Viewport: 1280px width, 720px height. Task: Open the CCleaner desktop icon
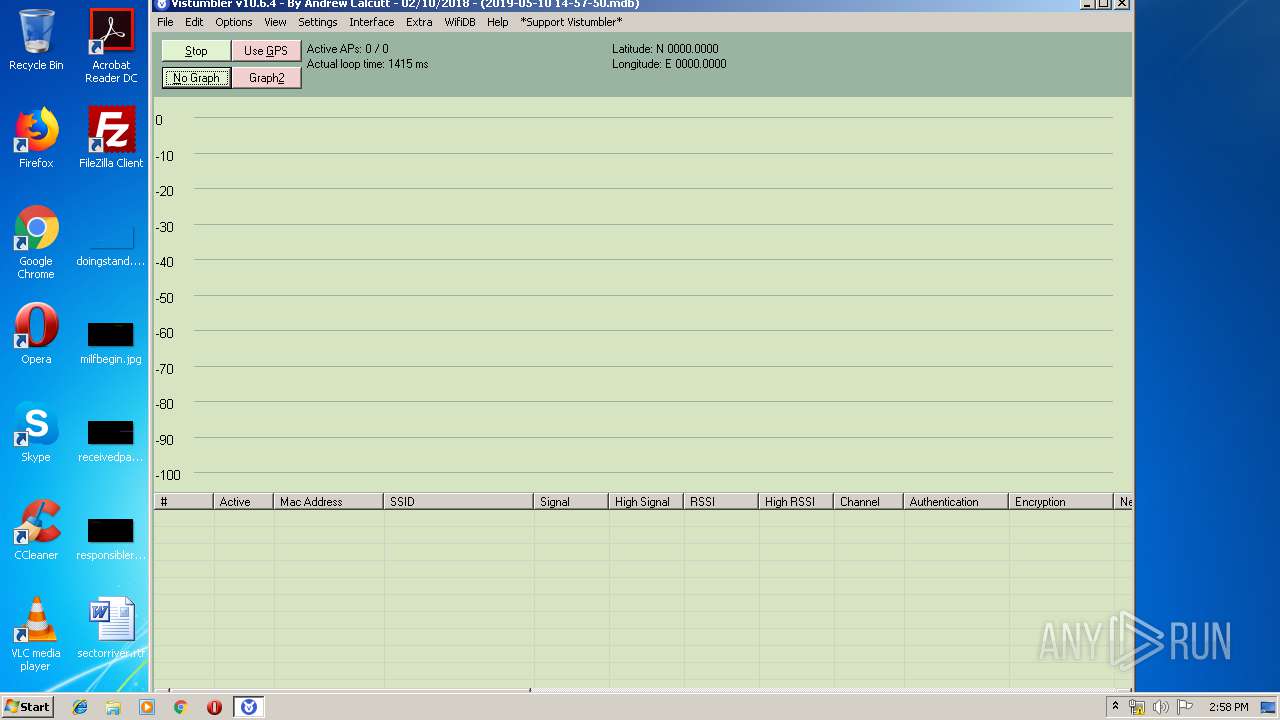click(x=36, y=530)
